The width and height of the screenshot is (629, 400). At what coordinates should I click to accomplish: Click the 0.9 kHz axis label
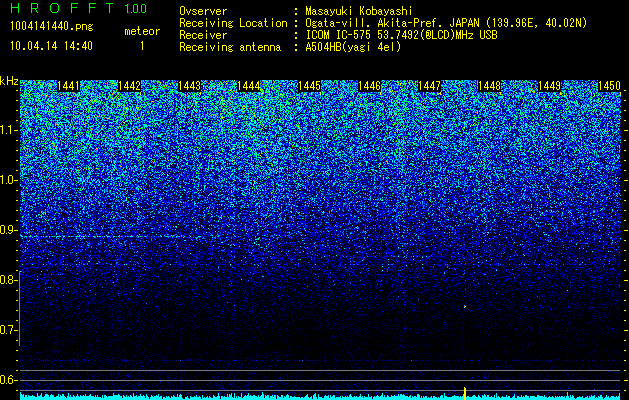click(7, 230)
